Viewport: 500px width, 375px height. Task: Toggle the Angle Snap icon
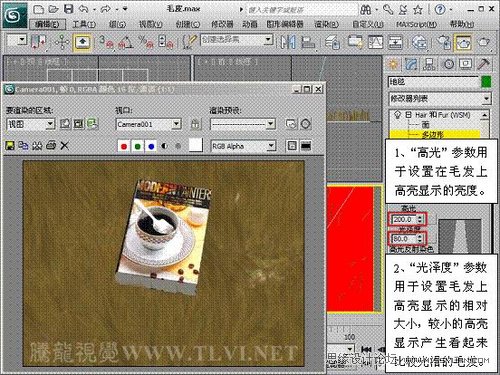coord(126,42)
